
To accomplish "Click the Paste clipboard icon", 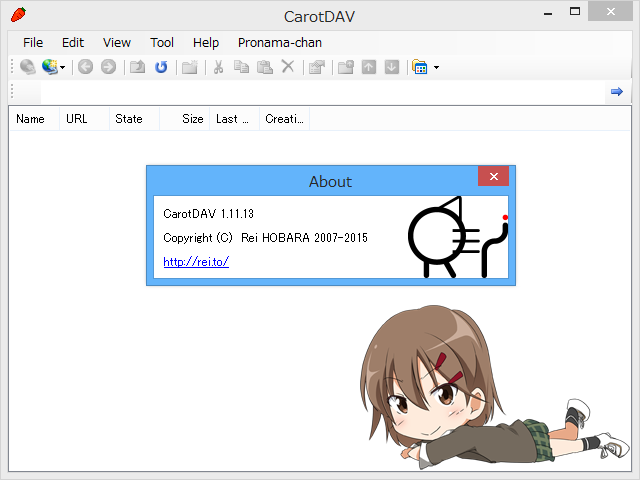I will pos(264,67).
